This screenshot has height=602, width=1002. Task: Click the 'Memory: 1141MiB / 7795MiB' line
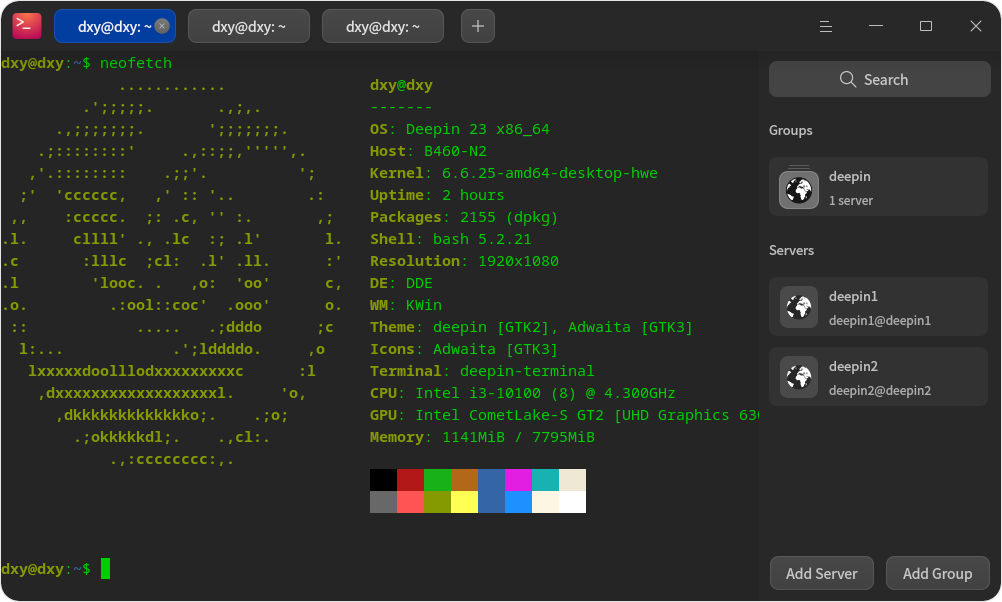(x=482, y=437)
